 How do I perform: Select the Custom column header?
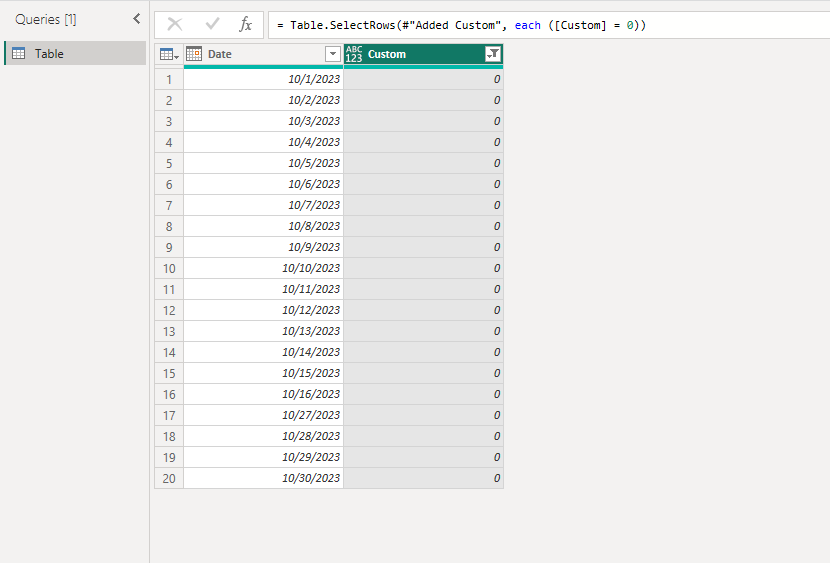pyautogui.click(x=423, y=54)
